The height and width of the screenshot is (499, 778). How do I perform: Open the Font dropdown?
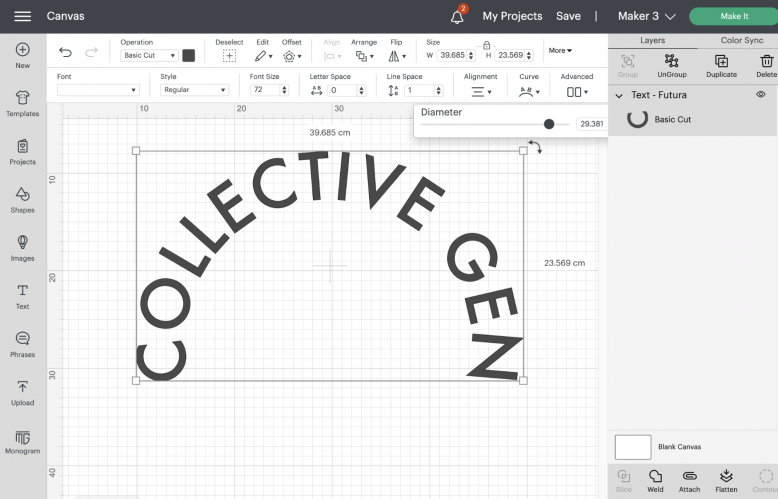(98, 90)
